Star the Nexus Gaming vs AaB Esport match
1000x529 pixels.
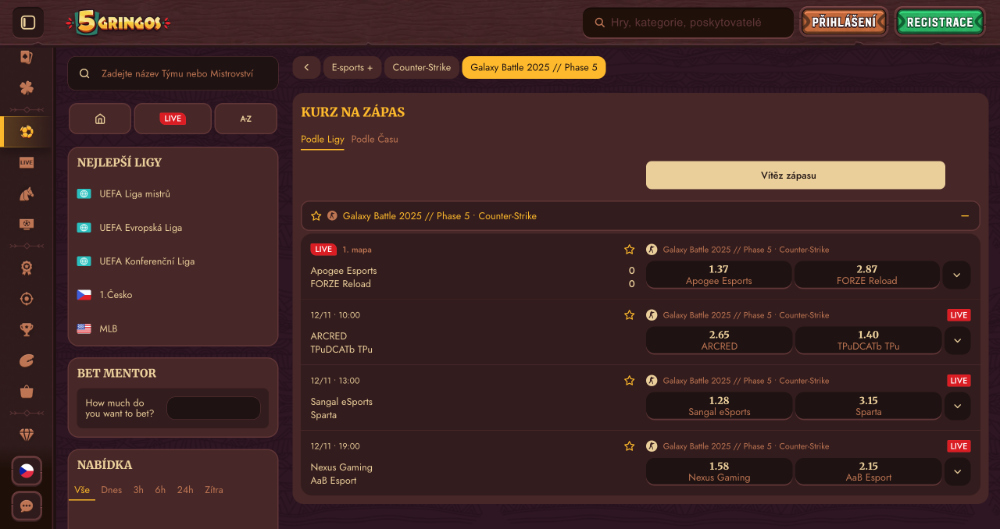click(629, 446)
